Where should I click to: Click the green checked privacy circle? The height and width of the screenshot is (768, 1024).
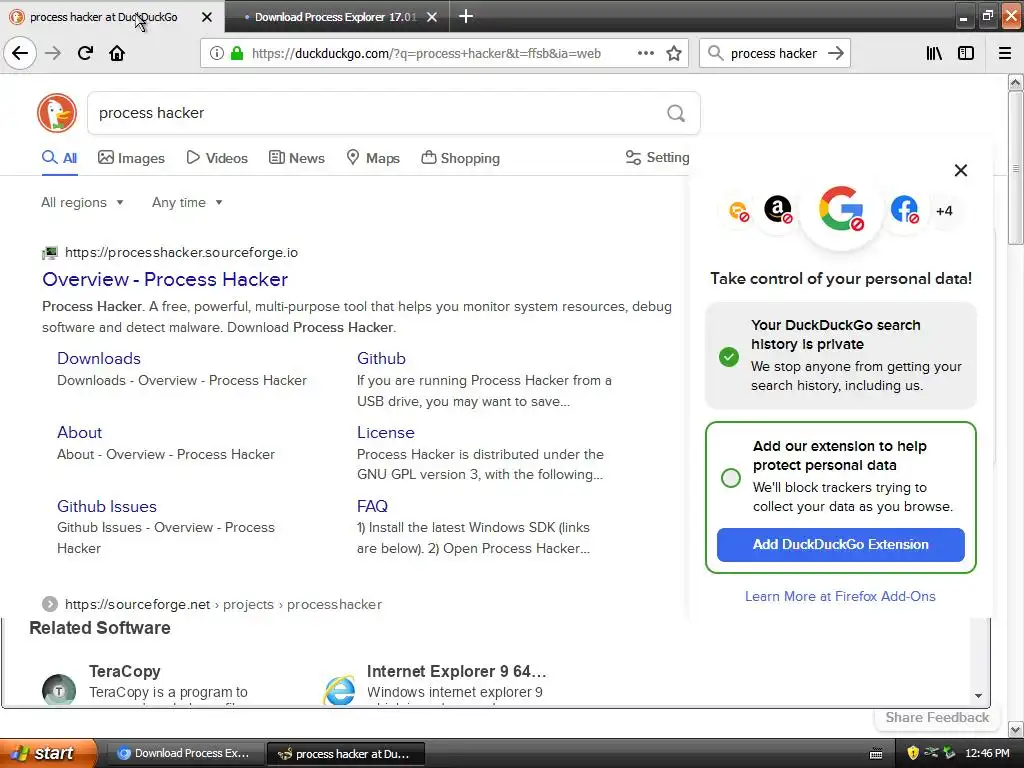pos(729,357)
